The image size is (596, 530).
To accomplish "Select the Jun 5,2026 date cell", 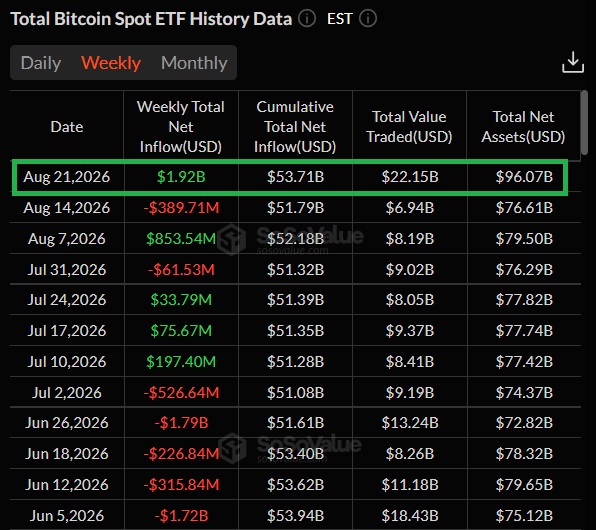I will click(x=67, y=516).
